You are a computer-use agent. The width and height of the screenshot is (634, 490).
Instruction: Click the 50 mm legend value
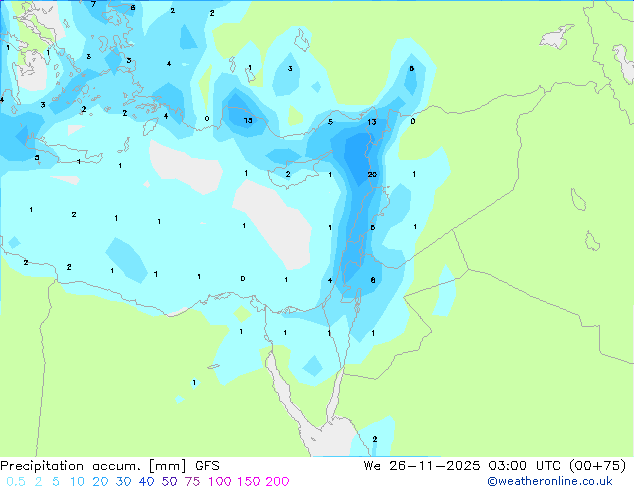pyautogui.click(x=169, y=482)
